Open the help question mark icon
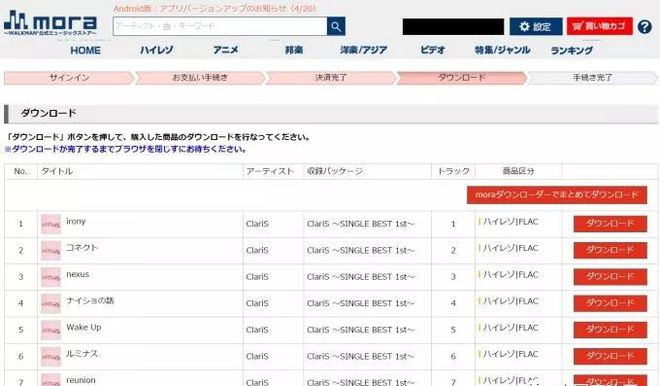660x386 pixels. pyautogui.click(x=644, y=27)
